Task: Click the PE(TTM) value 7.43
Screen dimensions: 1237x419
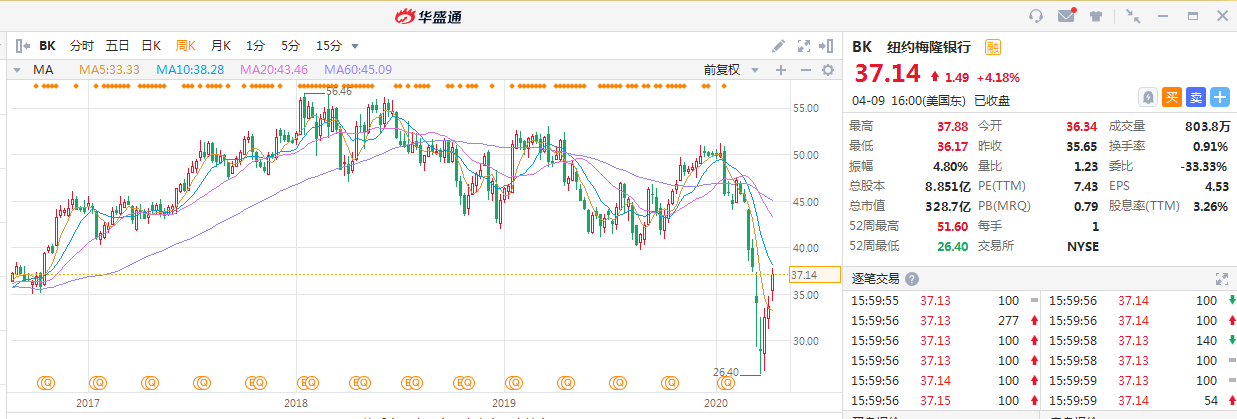Action: pos(1085,186)
